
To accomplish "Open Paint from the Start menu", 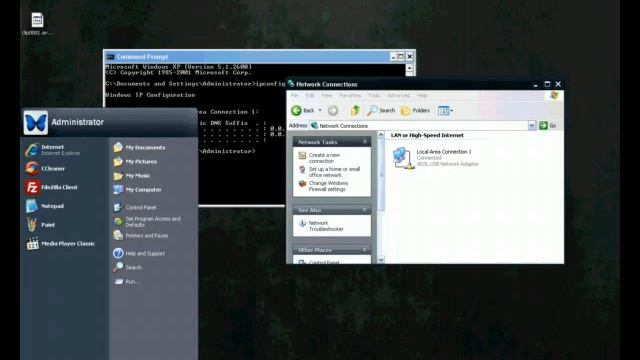I will [41, 225].
